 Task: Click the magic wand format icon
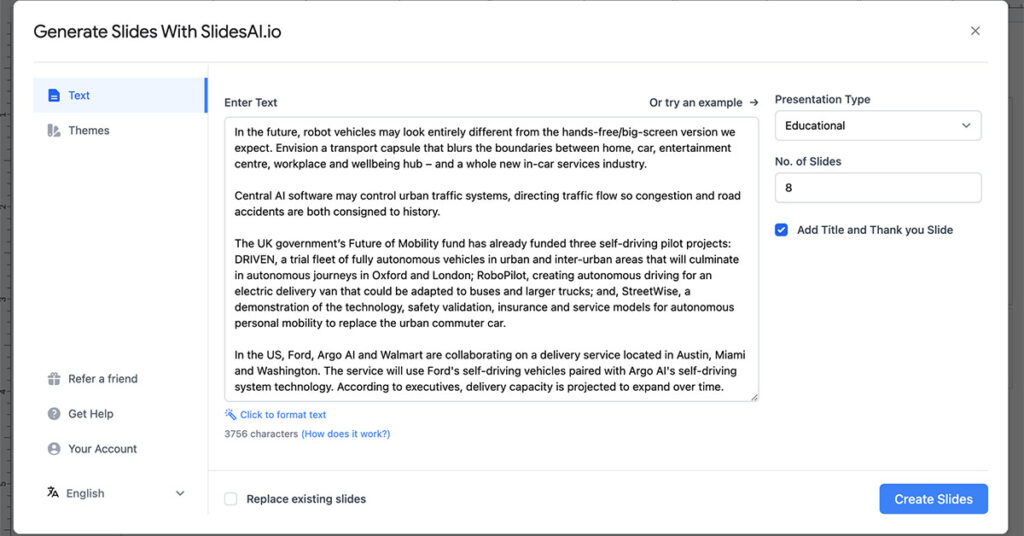(x=230, y=415)
